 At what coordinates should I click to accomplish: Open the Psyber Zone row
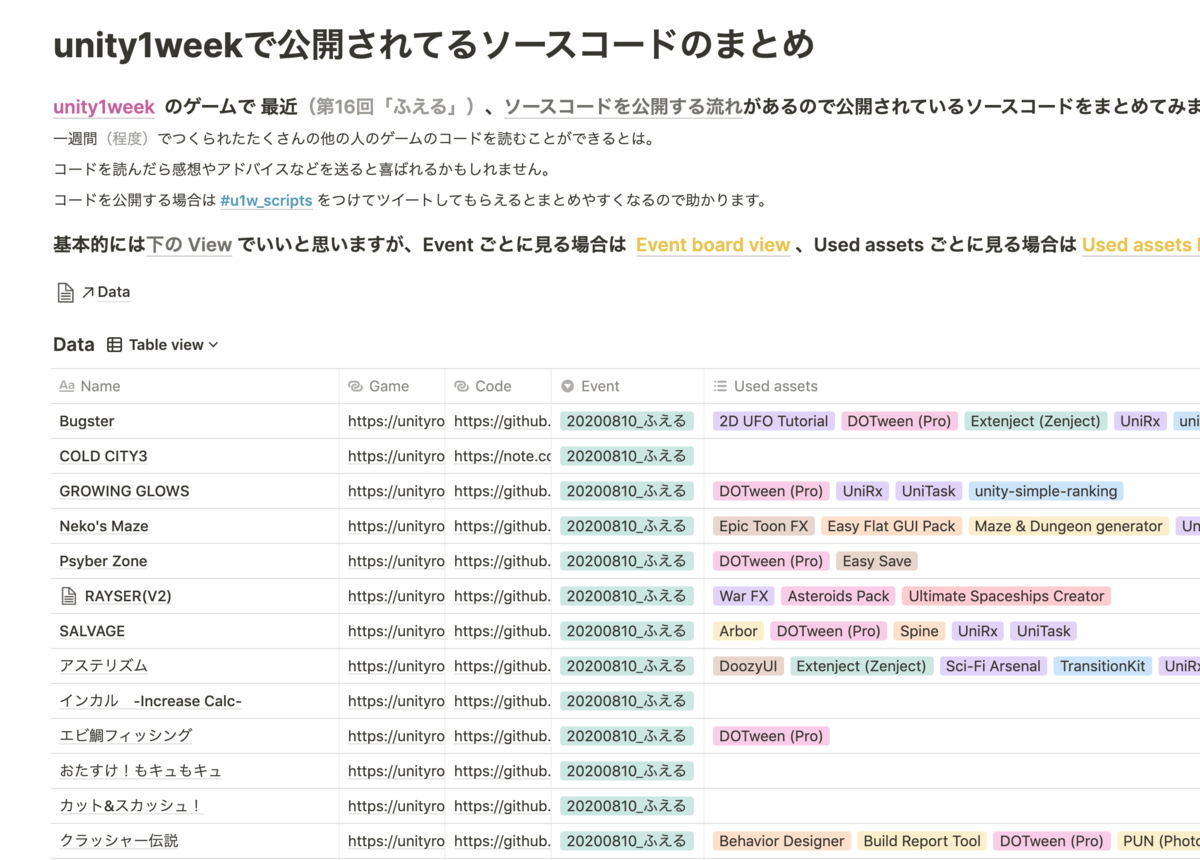coord(103,561)
